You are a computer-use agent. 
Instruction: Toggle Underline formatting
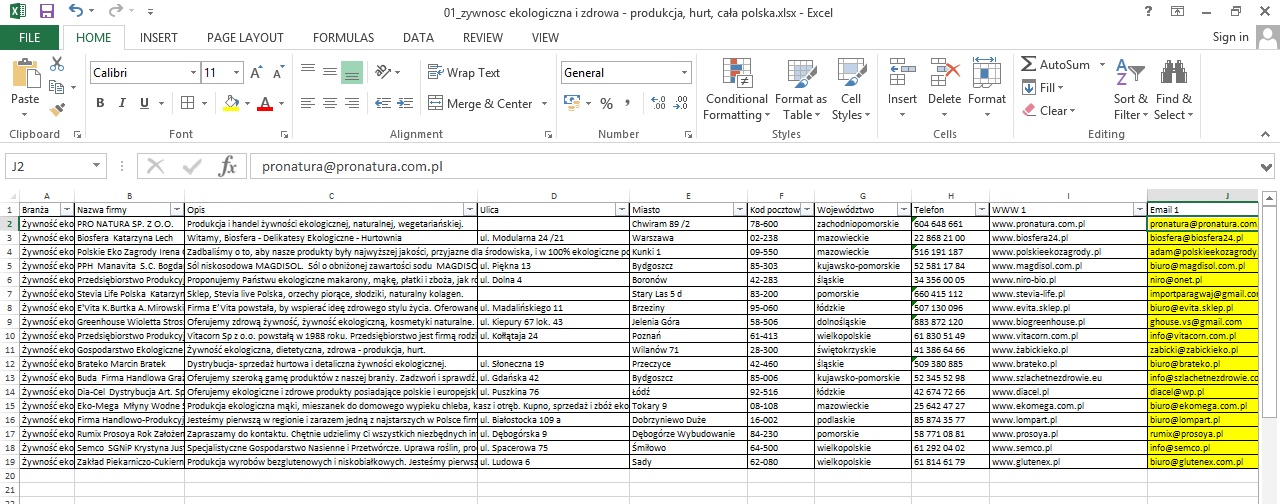point(144,103)
